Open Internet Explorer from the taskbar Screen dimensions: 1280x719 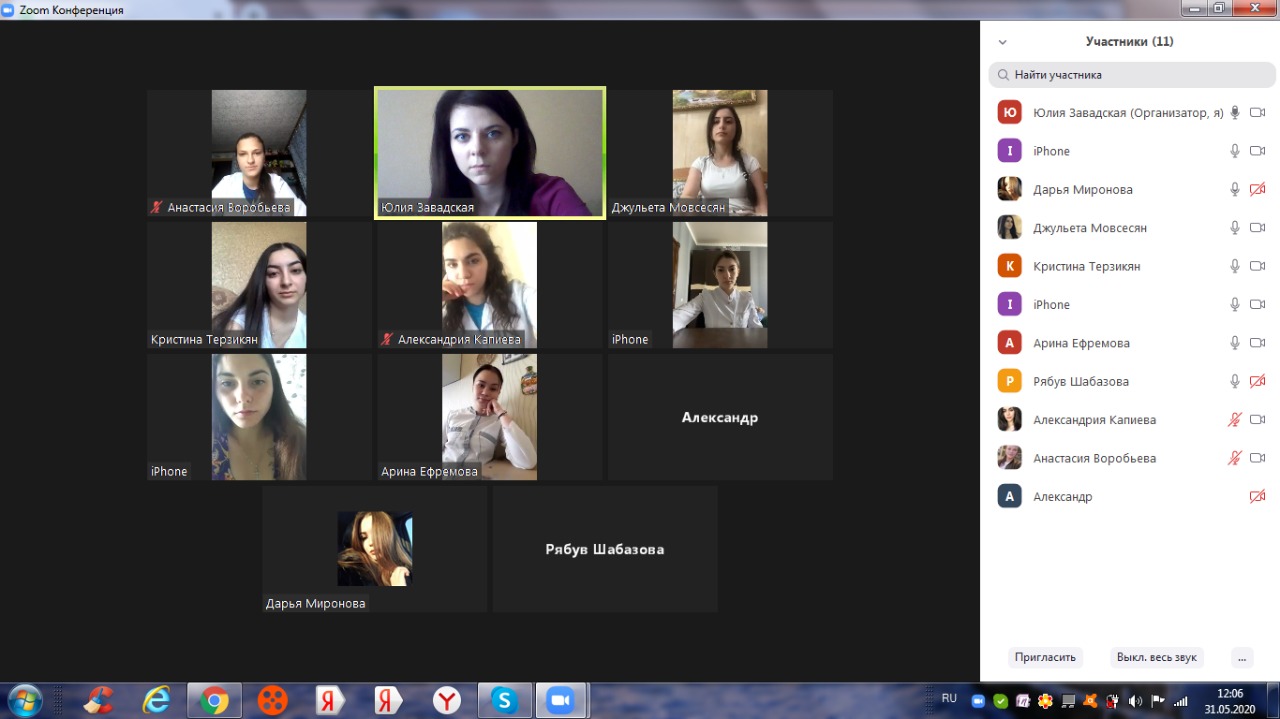(156, 700)
